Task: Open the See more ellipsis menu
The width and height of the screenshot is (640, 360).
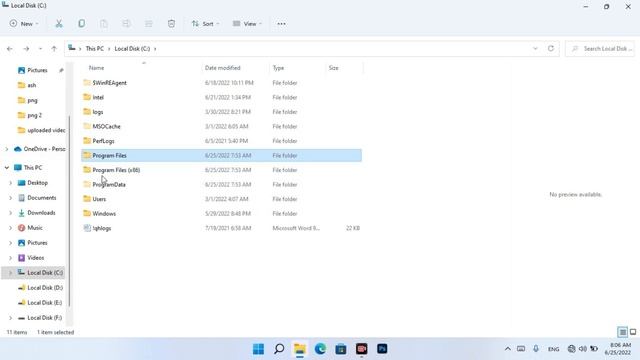Action: 281,24
